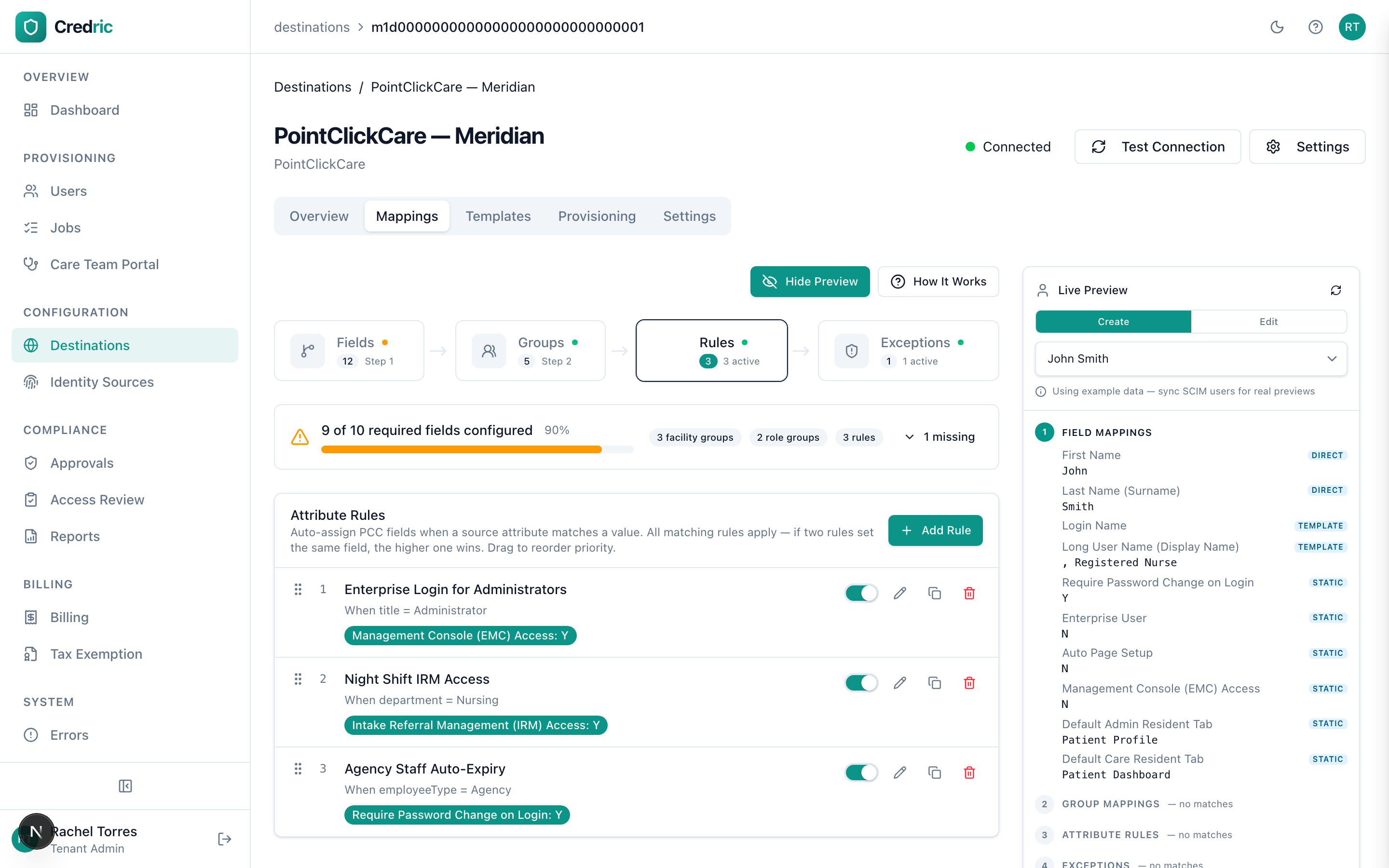Image resolution: width=1389 pixels, height=868 pixels.
Task: Refresh the Live Preview panel
Action: tap(1335, 290)
